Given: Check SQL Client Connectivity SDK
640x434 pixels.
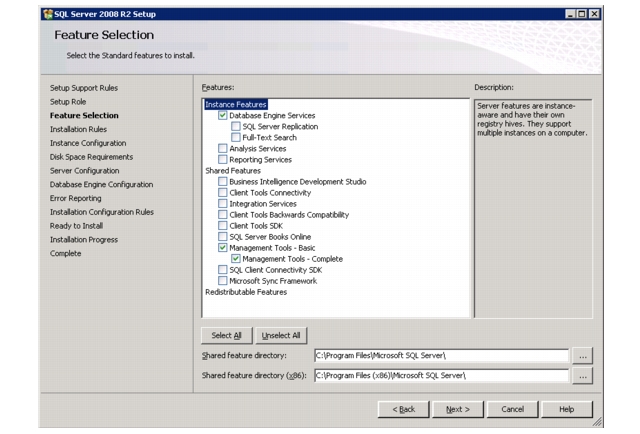Looking at the screenshot, I should coord(222,270).
